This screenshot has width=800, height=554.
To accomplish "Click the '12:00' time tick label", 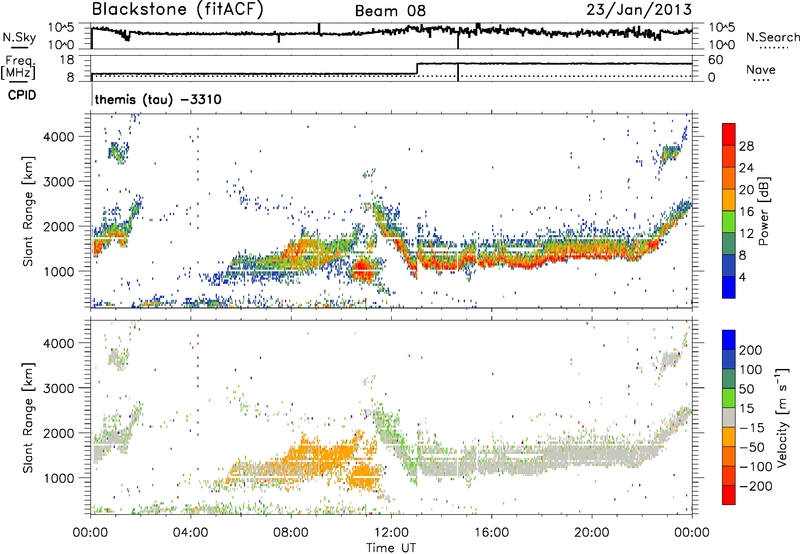I will click(391, 533).
